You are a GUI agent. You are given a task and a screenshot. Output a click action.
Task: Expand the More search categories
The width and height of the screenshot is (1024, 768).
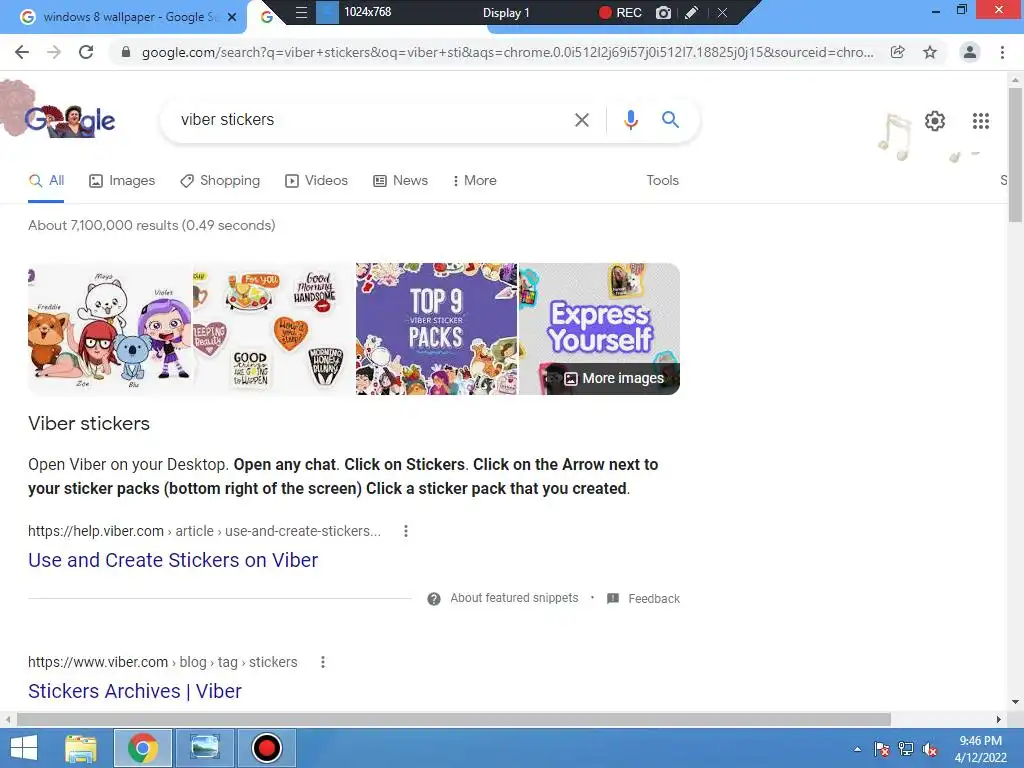475,181
